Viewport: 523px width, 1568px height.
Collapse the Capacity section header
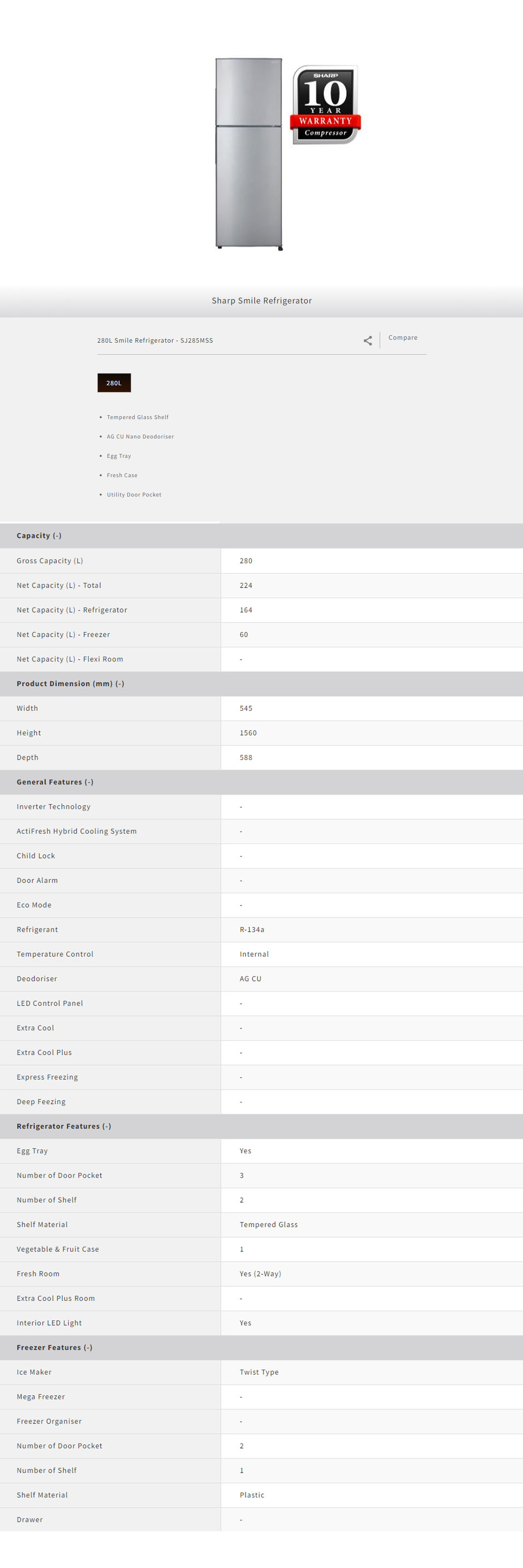coord(39,536)
